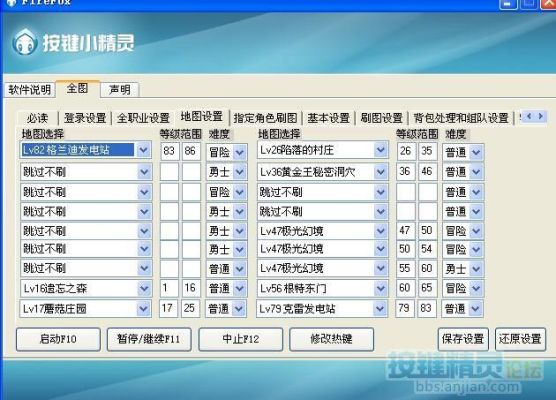Screen dimensions: 556x400
Task: Click the 中止F12 button
Action: [240, 339]
